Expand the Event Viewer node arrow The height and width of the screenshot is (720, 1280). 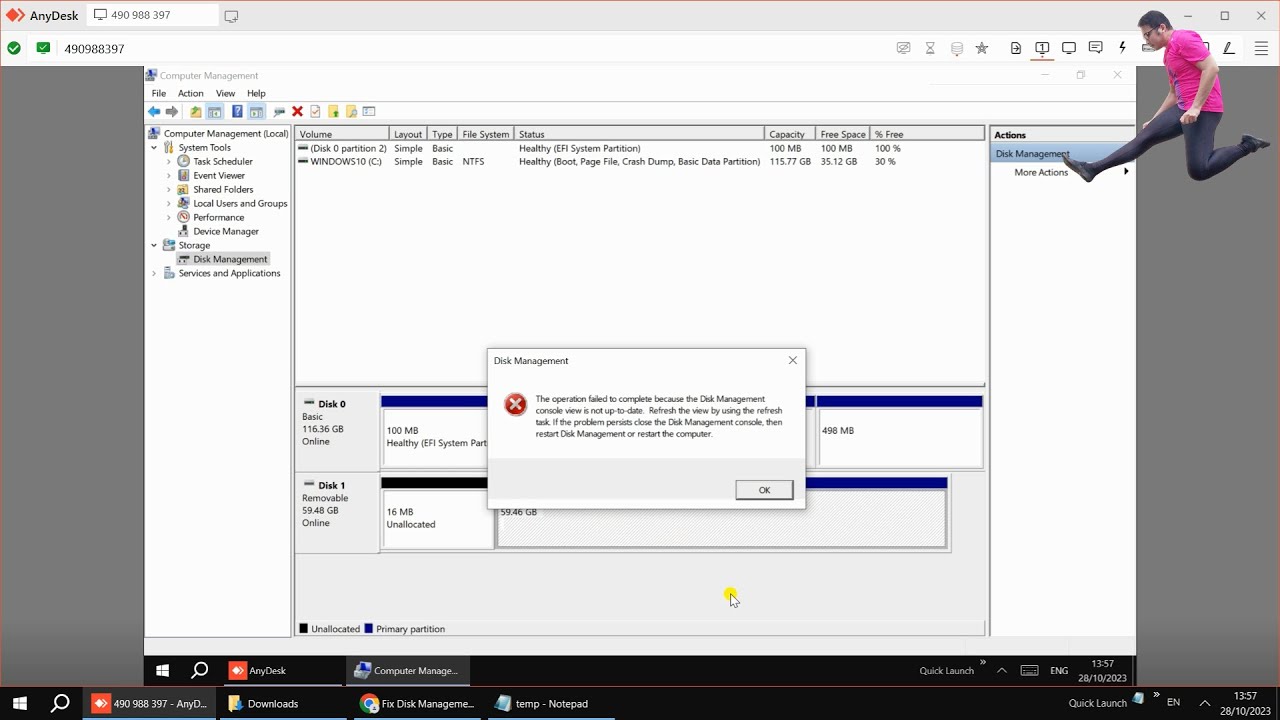tap(169, 175)
